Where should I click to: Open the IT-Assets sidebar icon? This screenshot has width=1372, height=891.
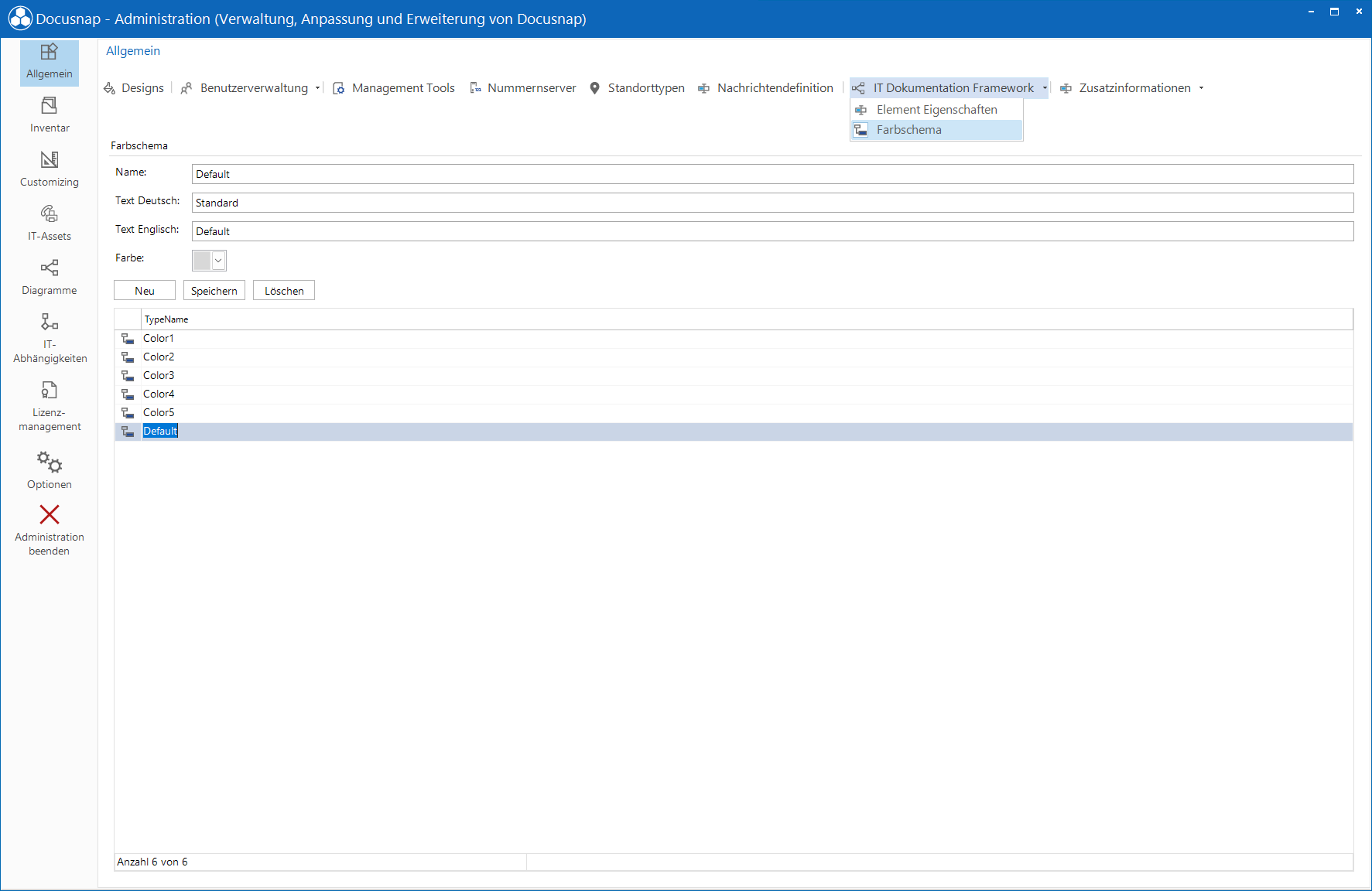[49, 213]
